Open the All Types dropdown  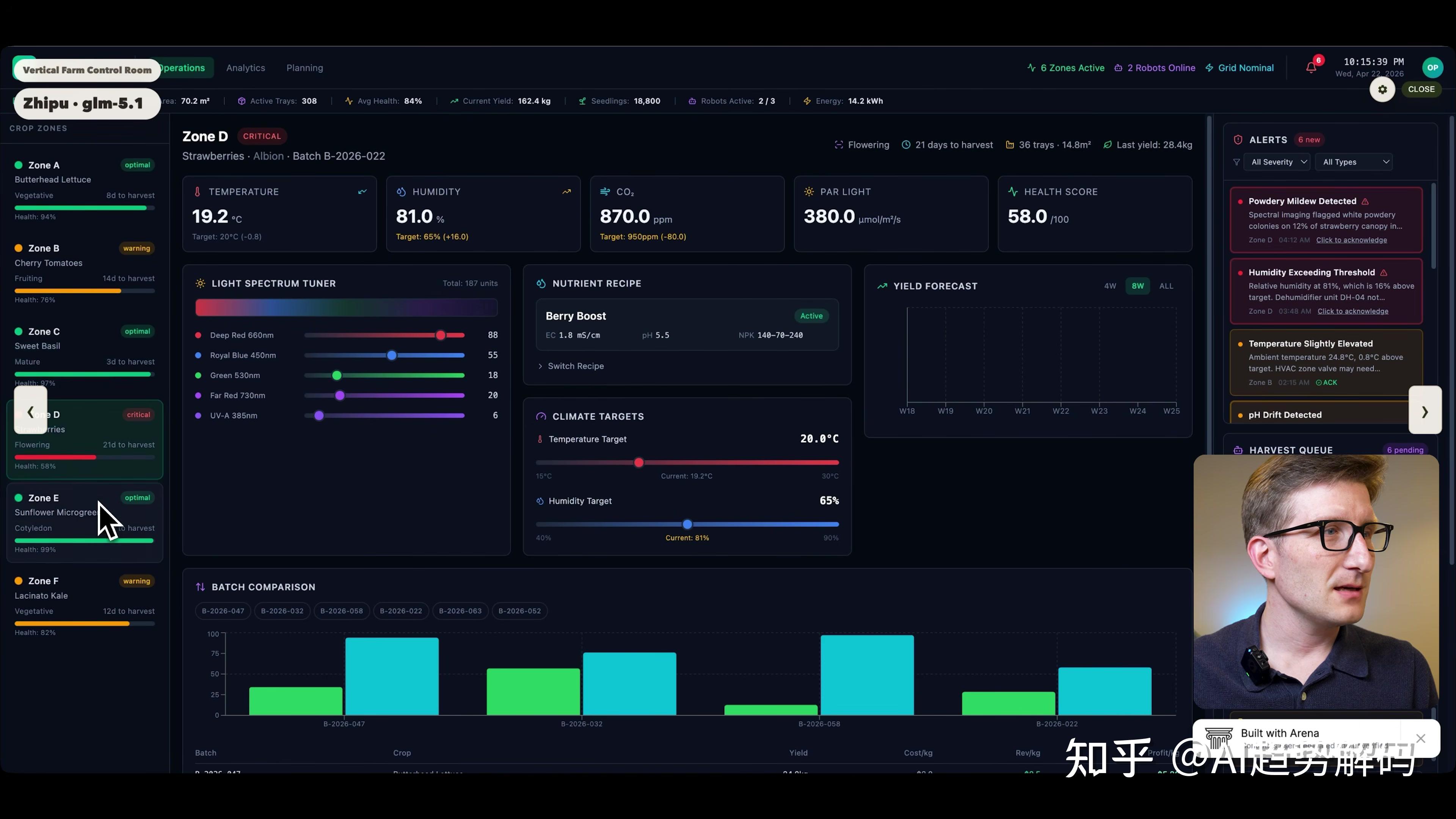click(1354, 162)
